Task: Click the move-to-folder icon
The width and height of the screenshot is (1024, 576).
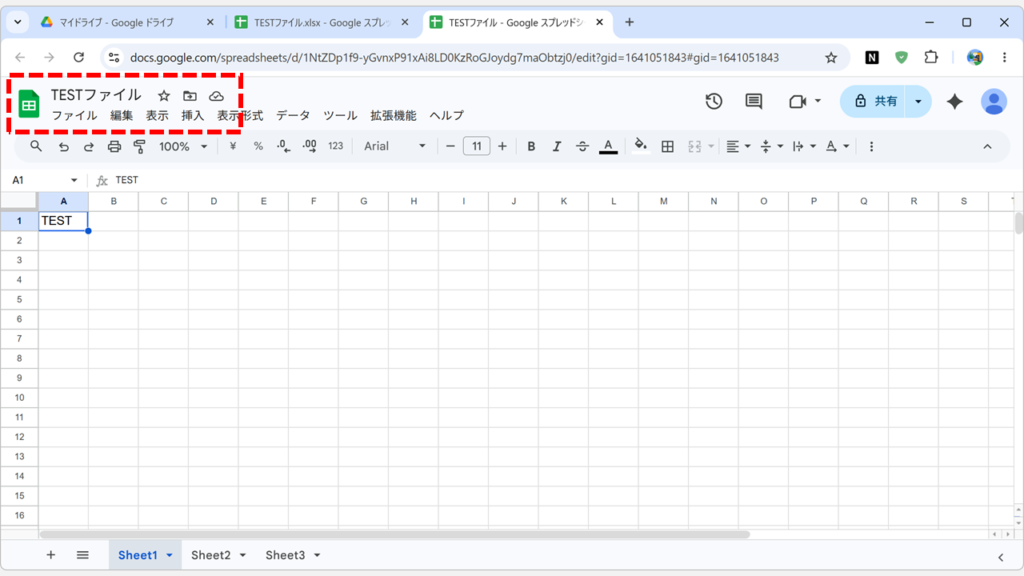Action: pyautogui.click(x=189, y=96)
